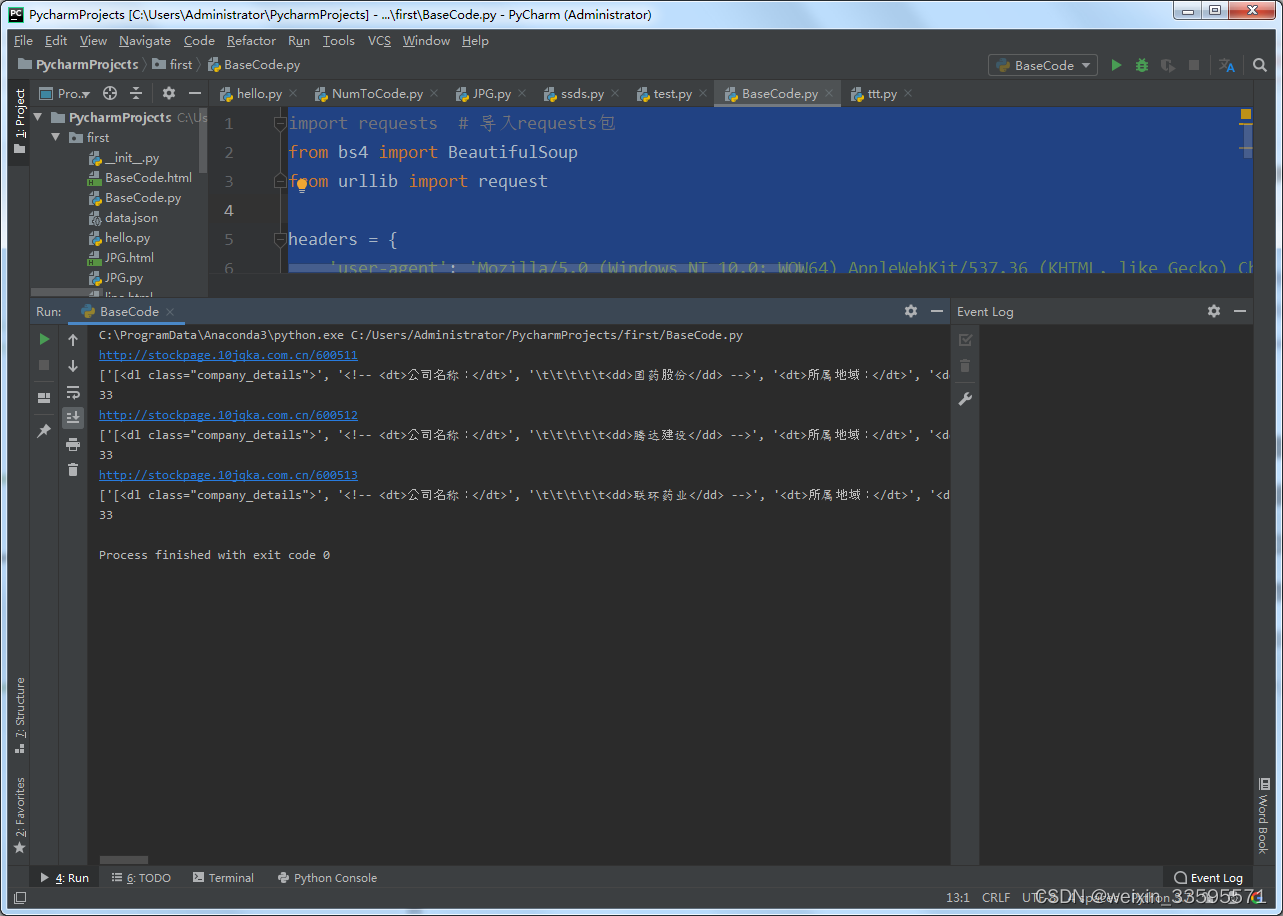Open Run panel settings gear

(x=911, y=311)
